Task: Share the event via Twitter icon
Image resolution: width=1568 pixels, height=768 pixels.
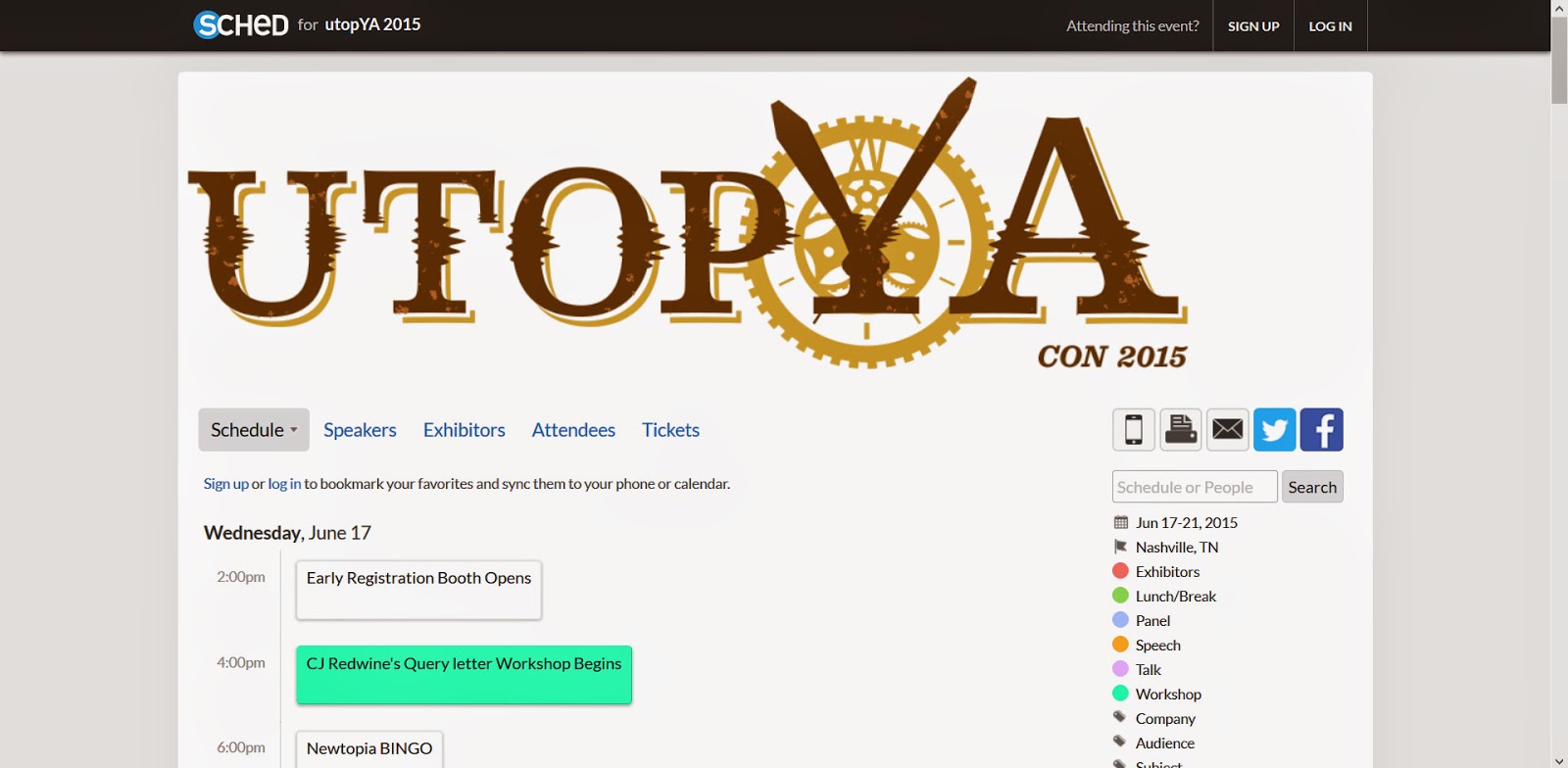Action: click(x=1275, y=430)
